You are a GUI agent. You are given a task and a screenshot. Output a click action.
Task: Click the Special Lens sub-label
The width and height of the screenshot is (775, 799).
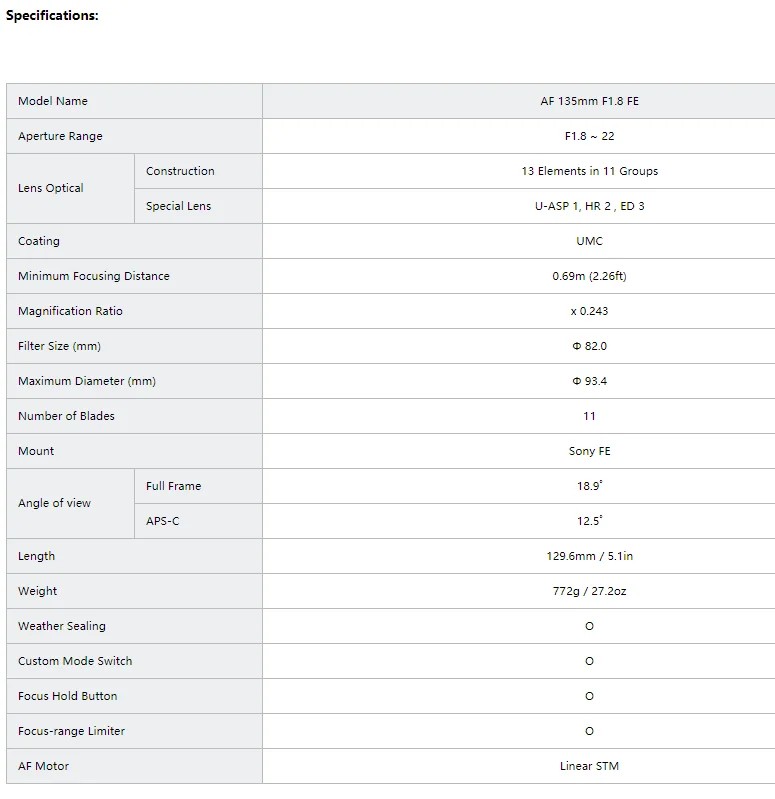point(178,206)
